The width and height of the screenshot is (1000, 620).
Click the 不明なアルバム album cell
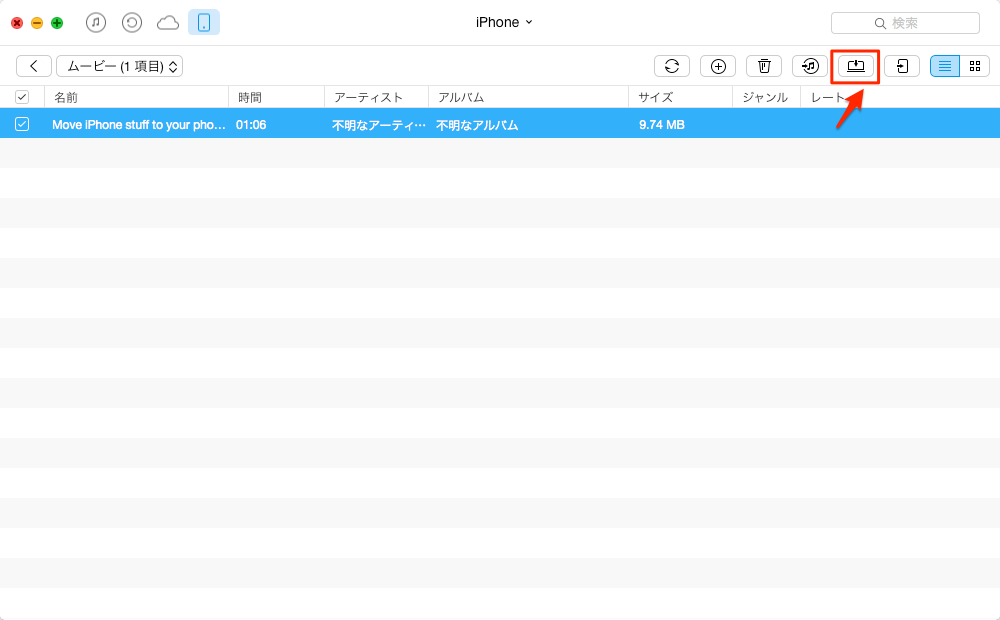(477, 125)
